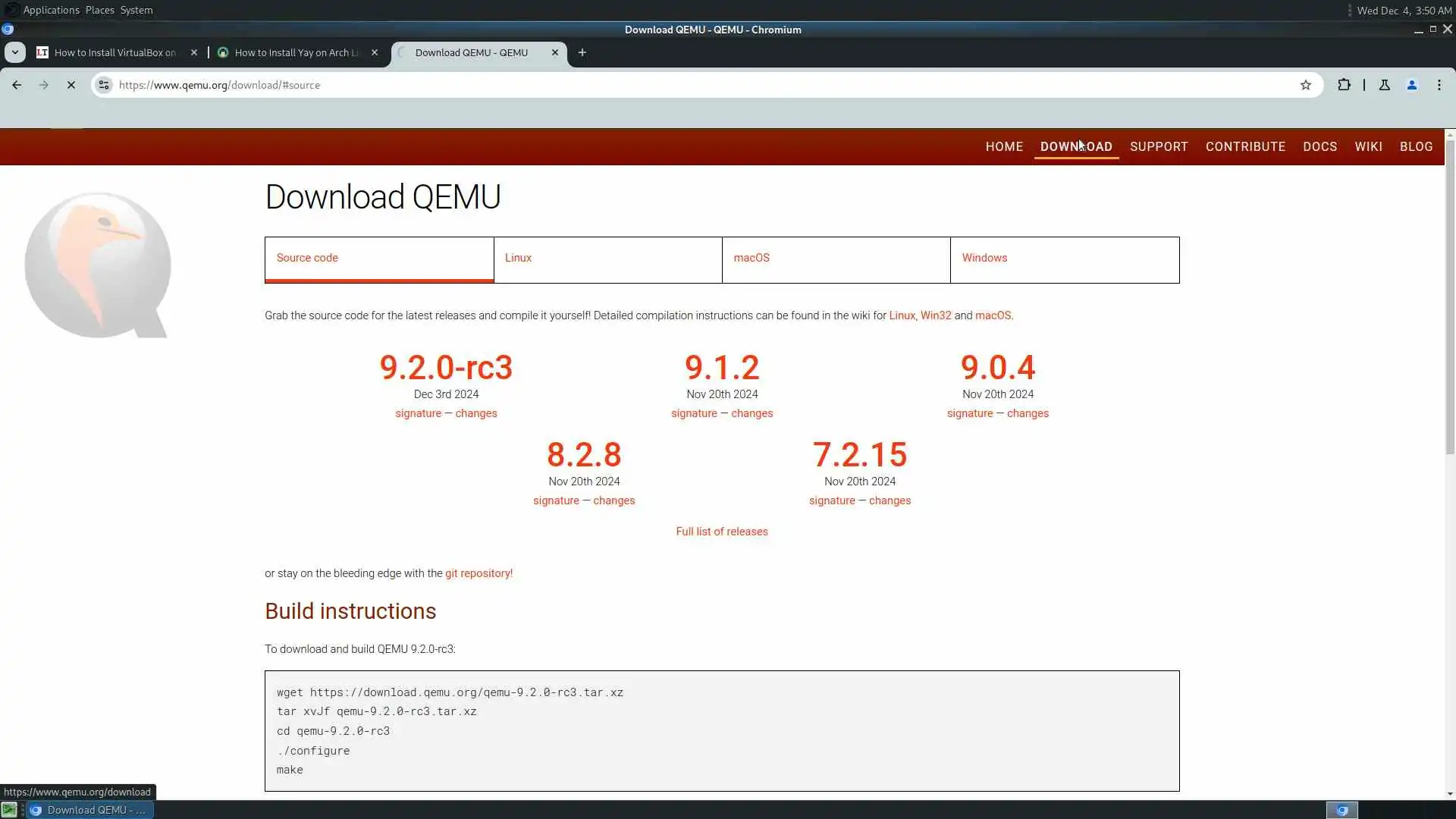This screenshot has width=1456, height=819.
Task: Open the Places menu
Action: click(x=99, y=10)
